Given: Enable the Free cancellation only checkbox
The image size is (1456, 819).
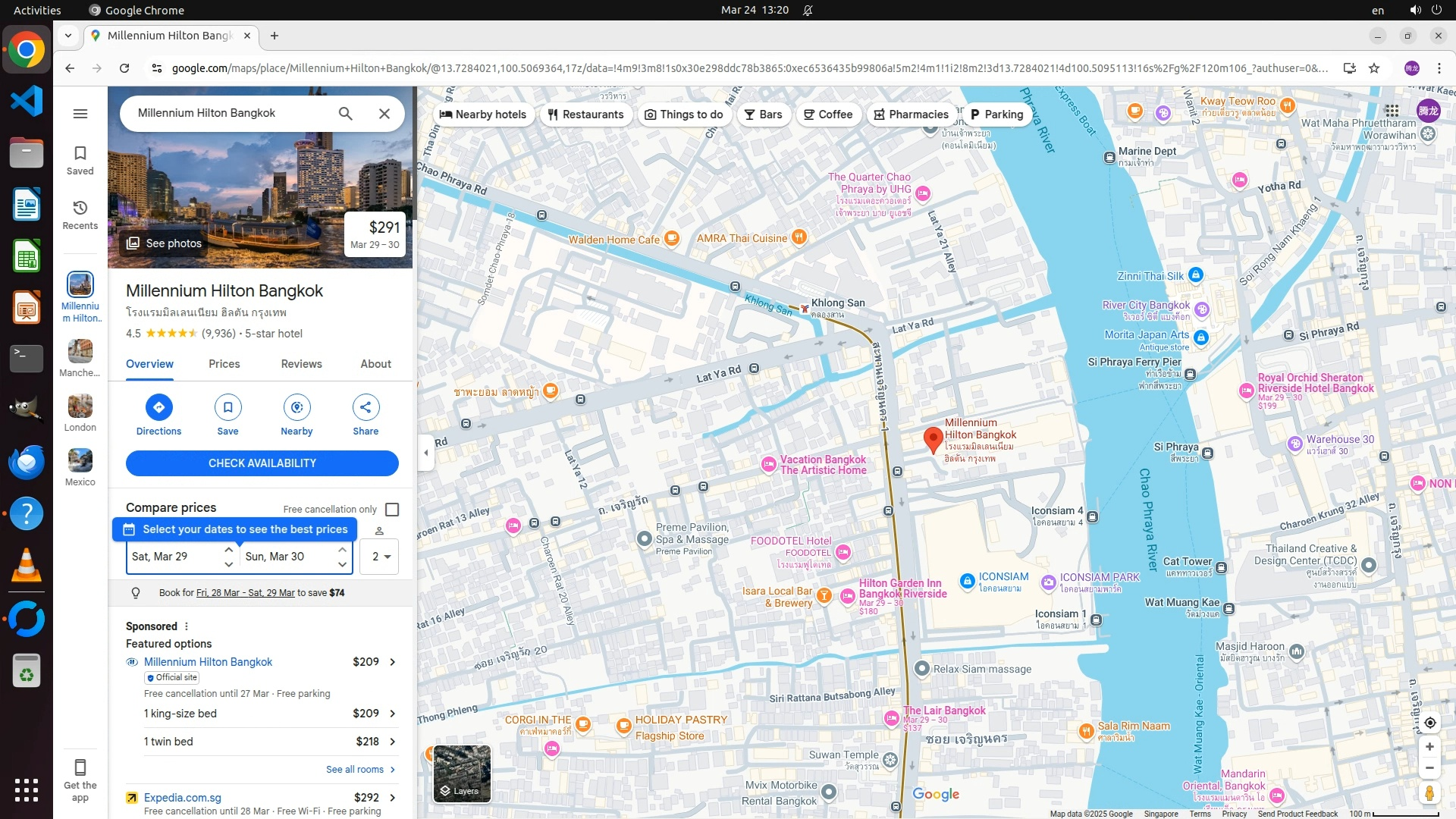Looking at the screenshot, I should pyautogui.click(x=392, y=510).
